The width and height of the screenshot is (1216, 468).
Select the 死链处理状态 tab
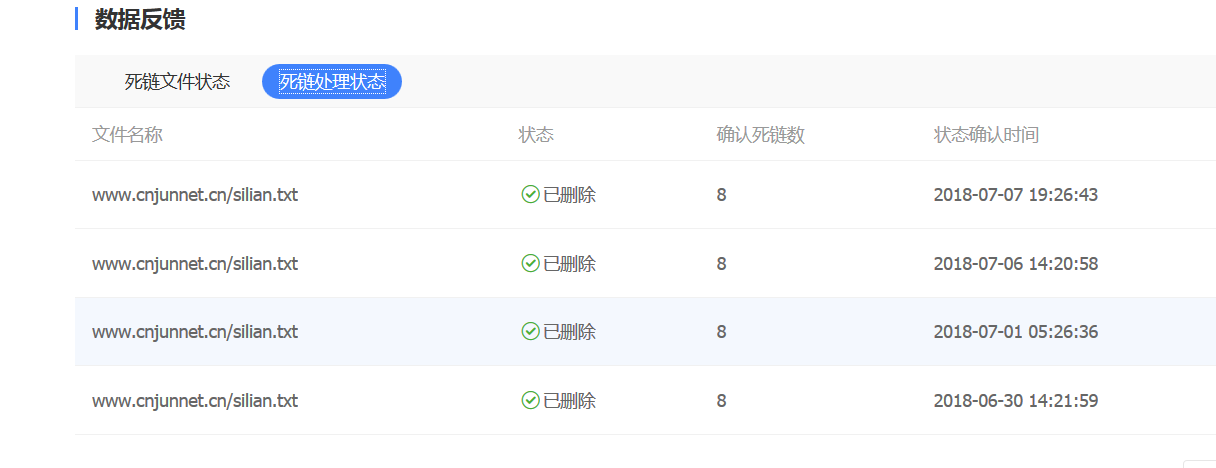(x=332, y=82)
